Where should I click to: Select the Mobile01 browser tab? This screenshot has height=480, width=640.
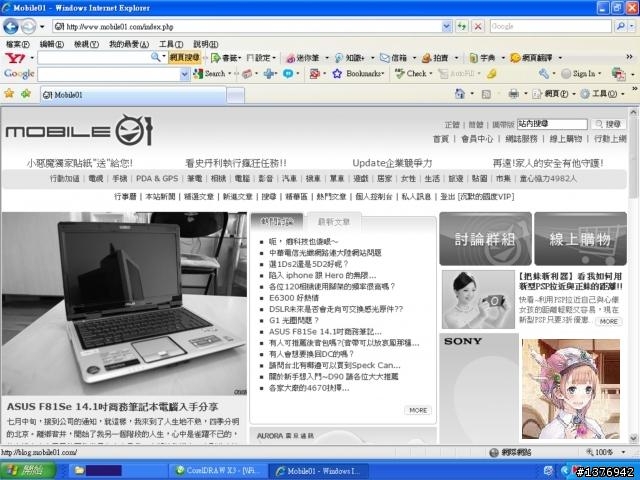point(133,95)
